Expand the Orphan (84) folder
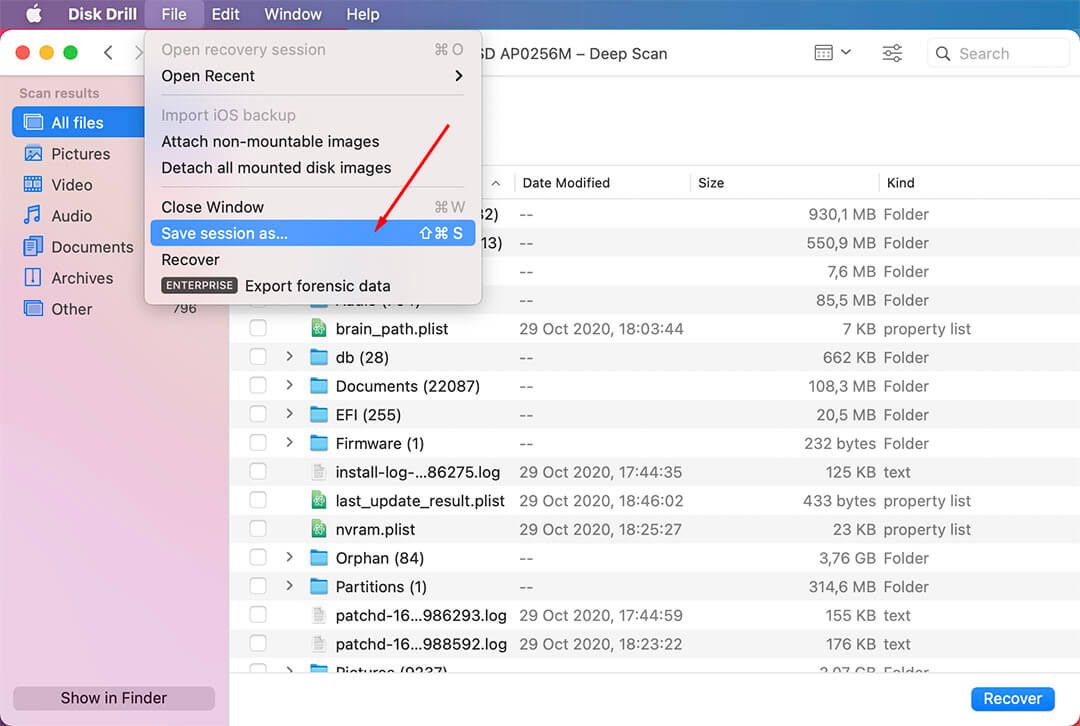The width and height of the screenshot is (1080, 726). pyautogui.click(x=289, y=558)
